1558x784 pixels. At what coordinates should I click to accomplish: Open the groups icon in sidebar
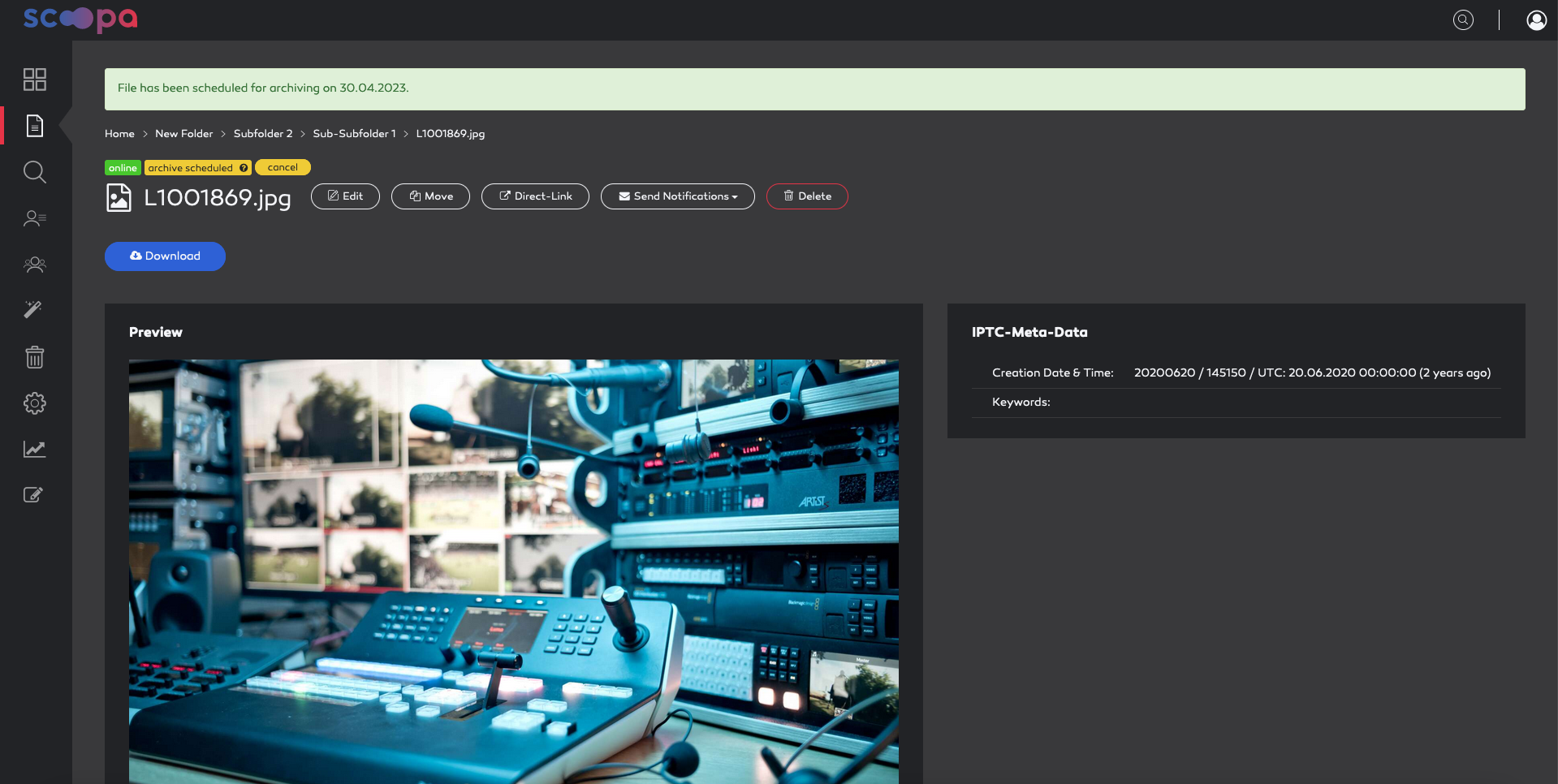click(35, 265)
